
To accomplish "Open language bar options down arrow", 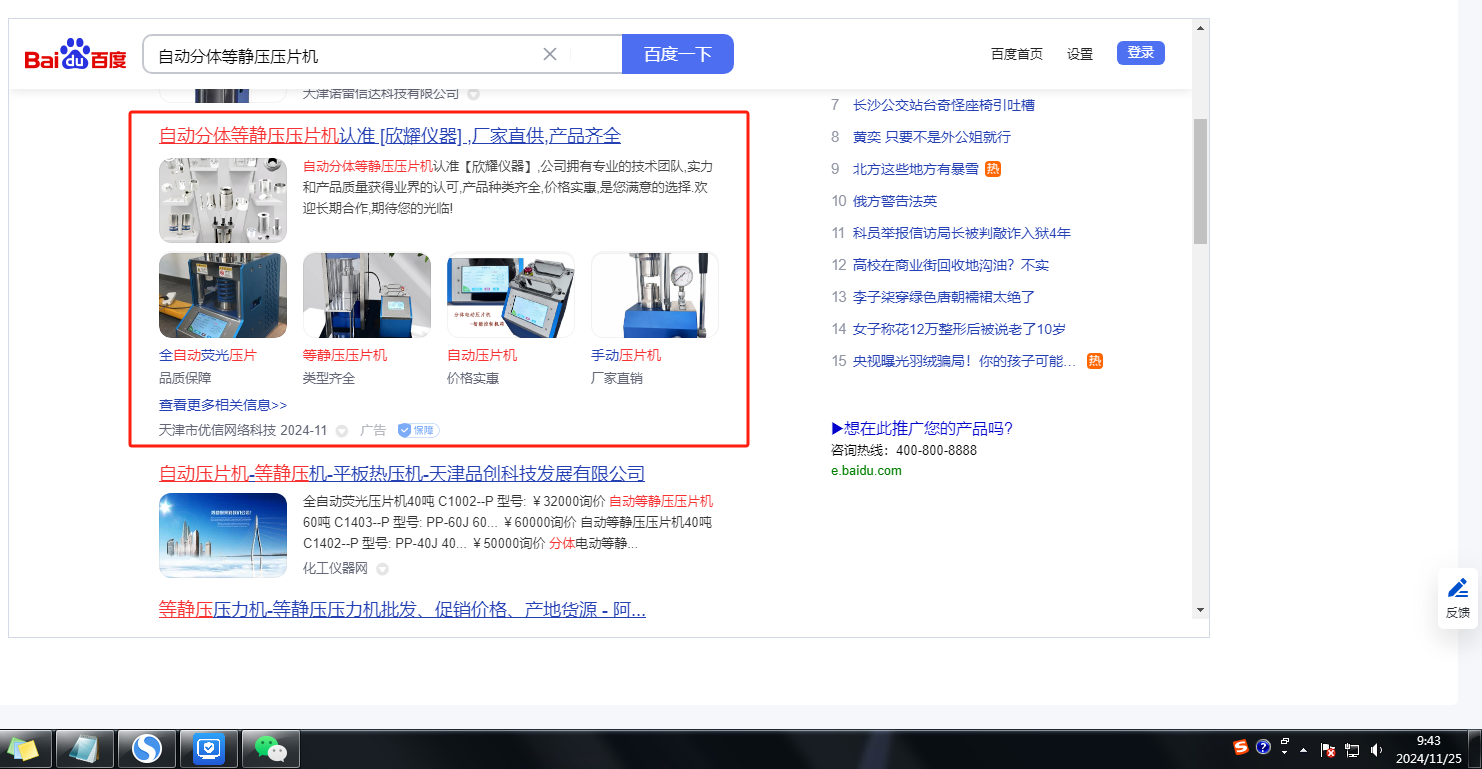I will click(x=1285, y=753).
